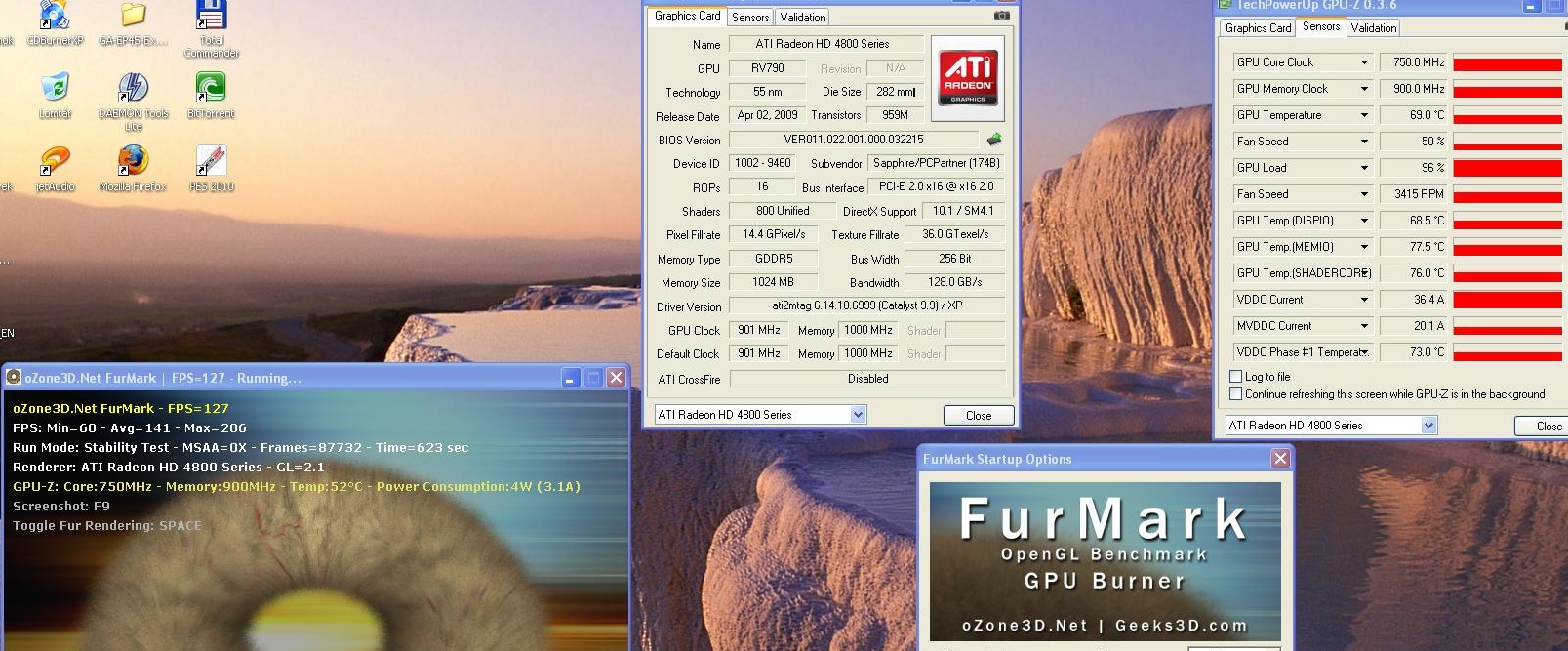Click the ATI CrossFire Disabled field

(867, 379)
